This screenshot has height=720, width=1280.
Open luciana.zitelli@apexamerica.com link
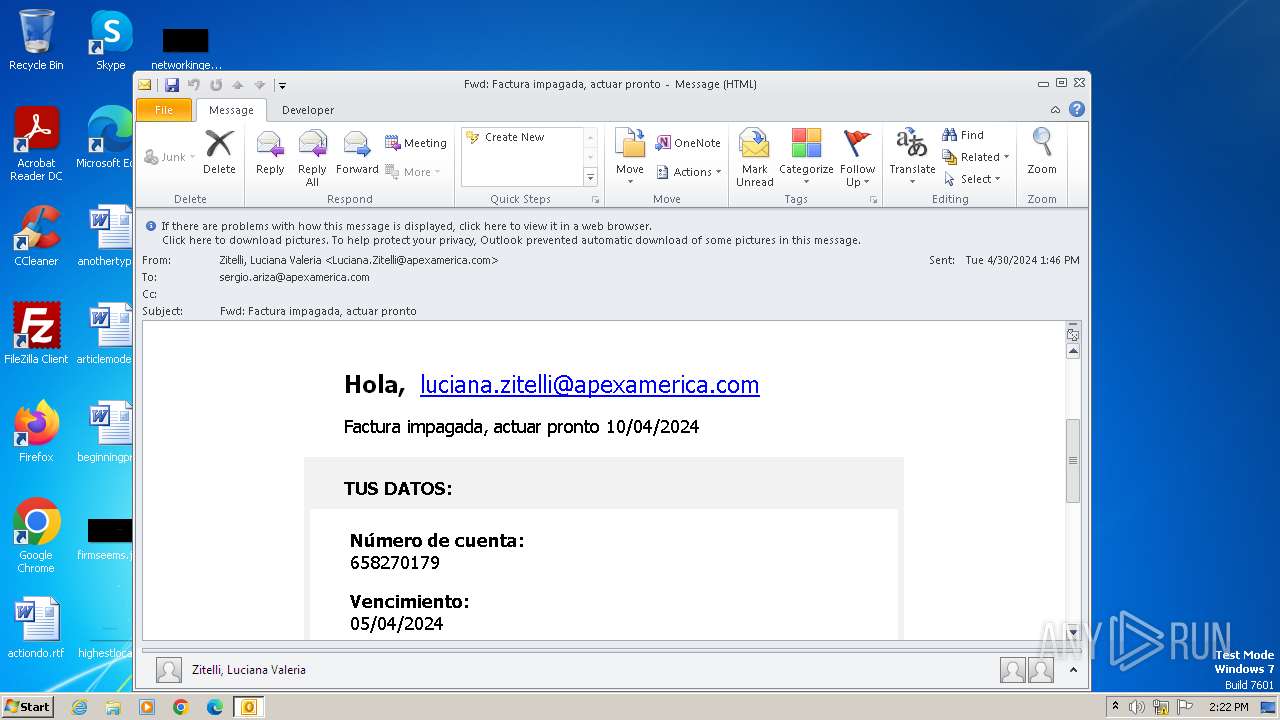pyautogui.click(x=589, y=385)
